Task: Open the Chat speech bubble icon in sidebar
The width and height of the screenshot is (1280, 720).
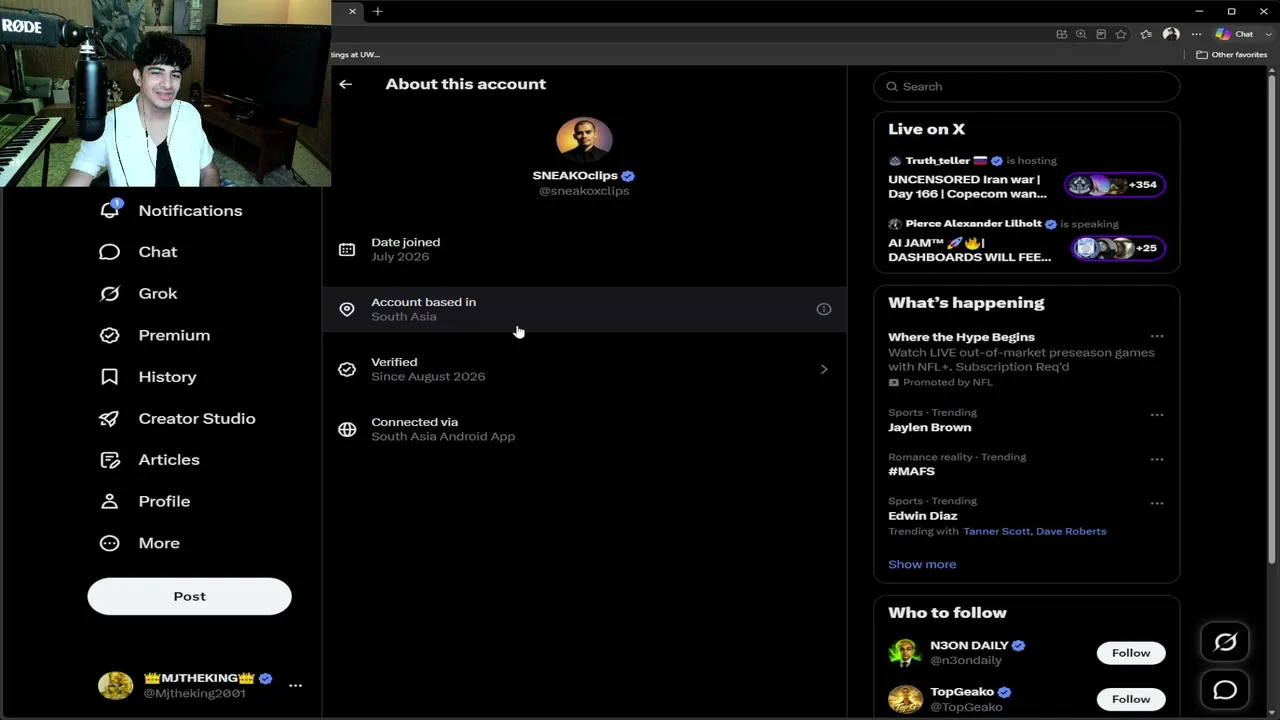Action: 110,252
